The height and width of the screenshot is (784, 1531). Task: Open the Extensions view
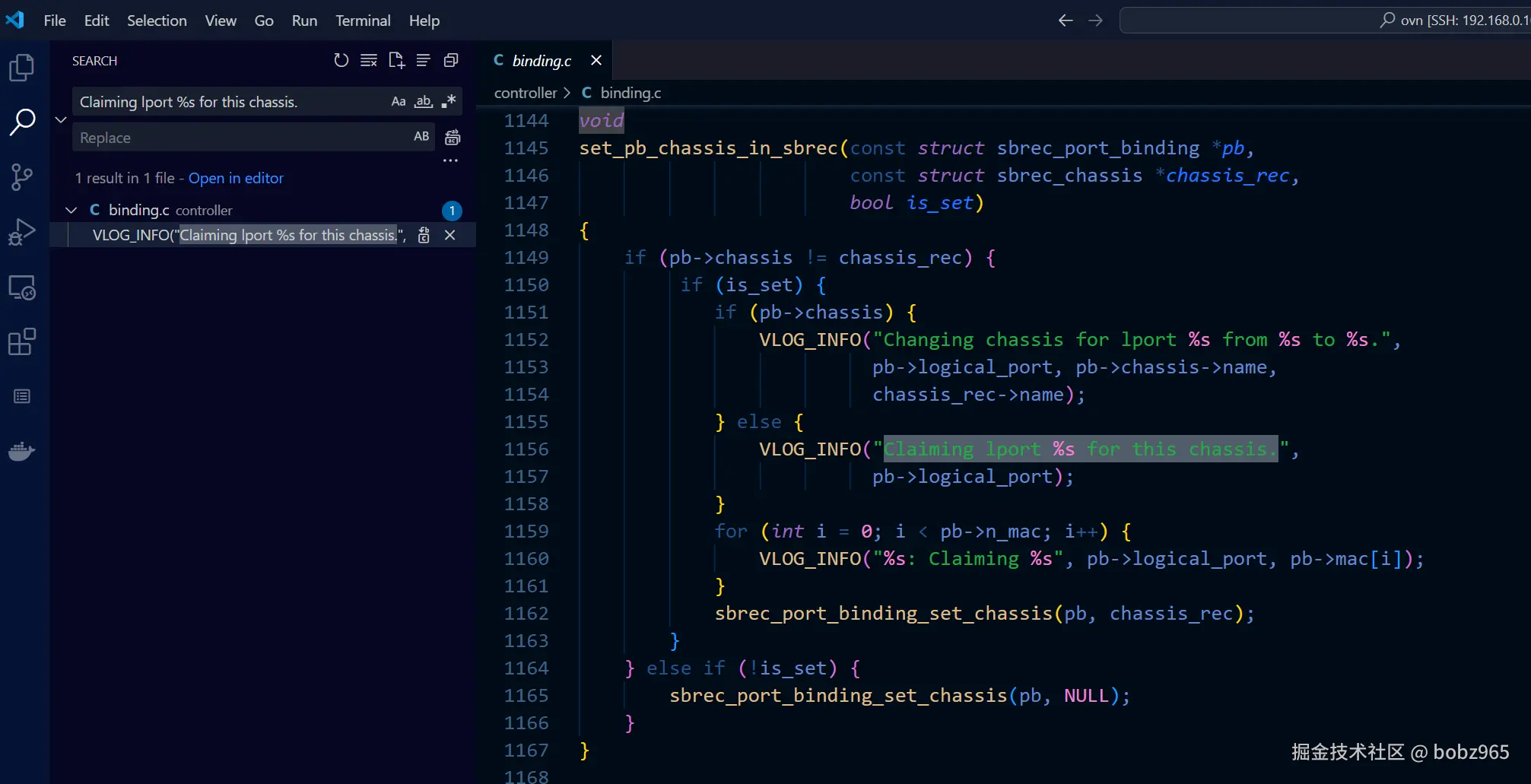22,342
